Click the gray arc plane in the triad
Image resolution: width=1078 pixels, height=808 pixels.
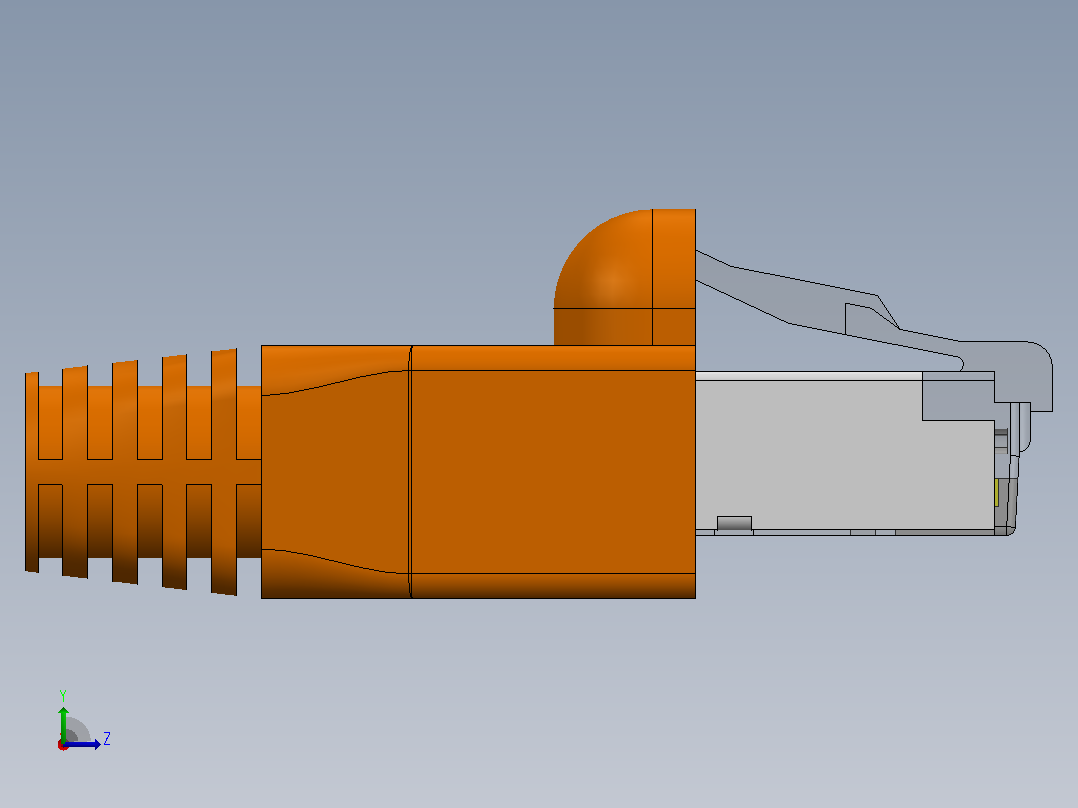[x=77, y=730]
